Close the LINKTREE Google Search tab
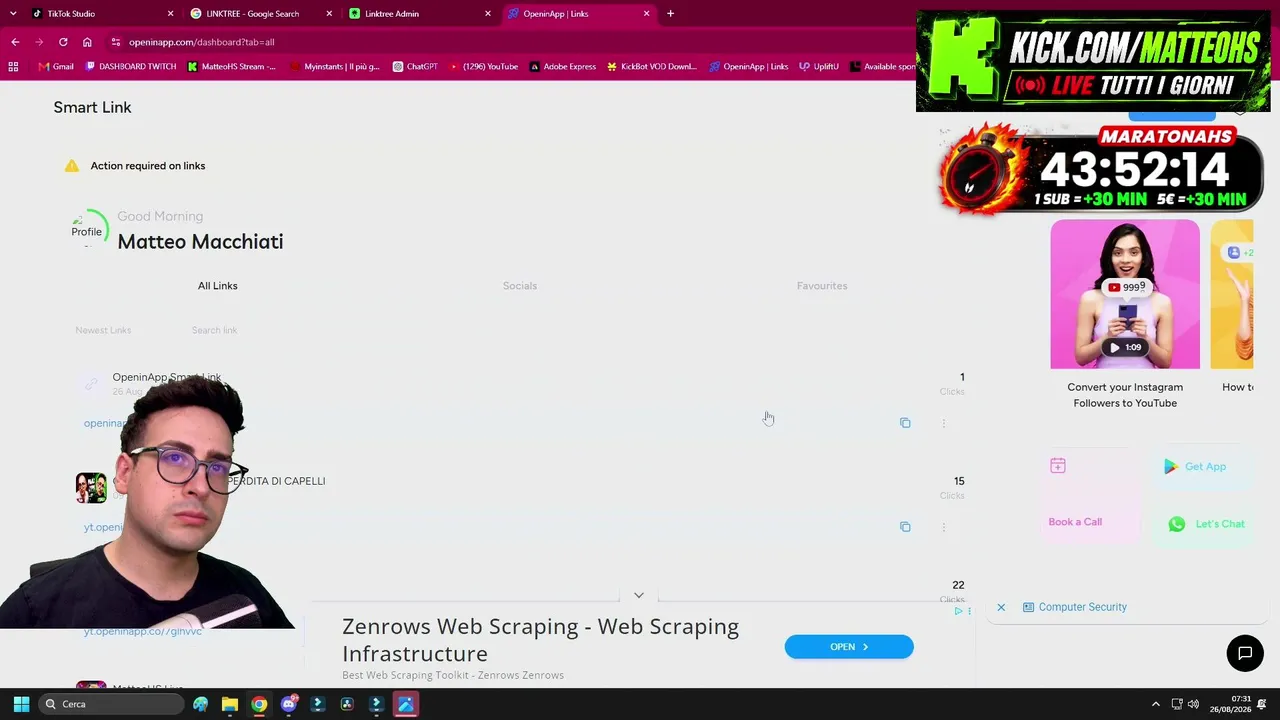Screen dimensions: 1280x720 [329, 14]
